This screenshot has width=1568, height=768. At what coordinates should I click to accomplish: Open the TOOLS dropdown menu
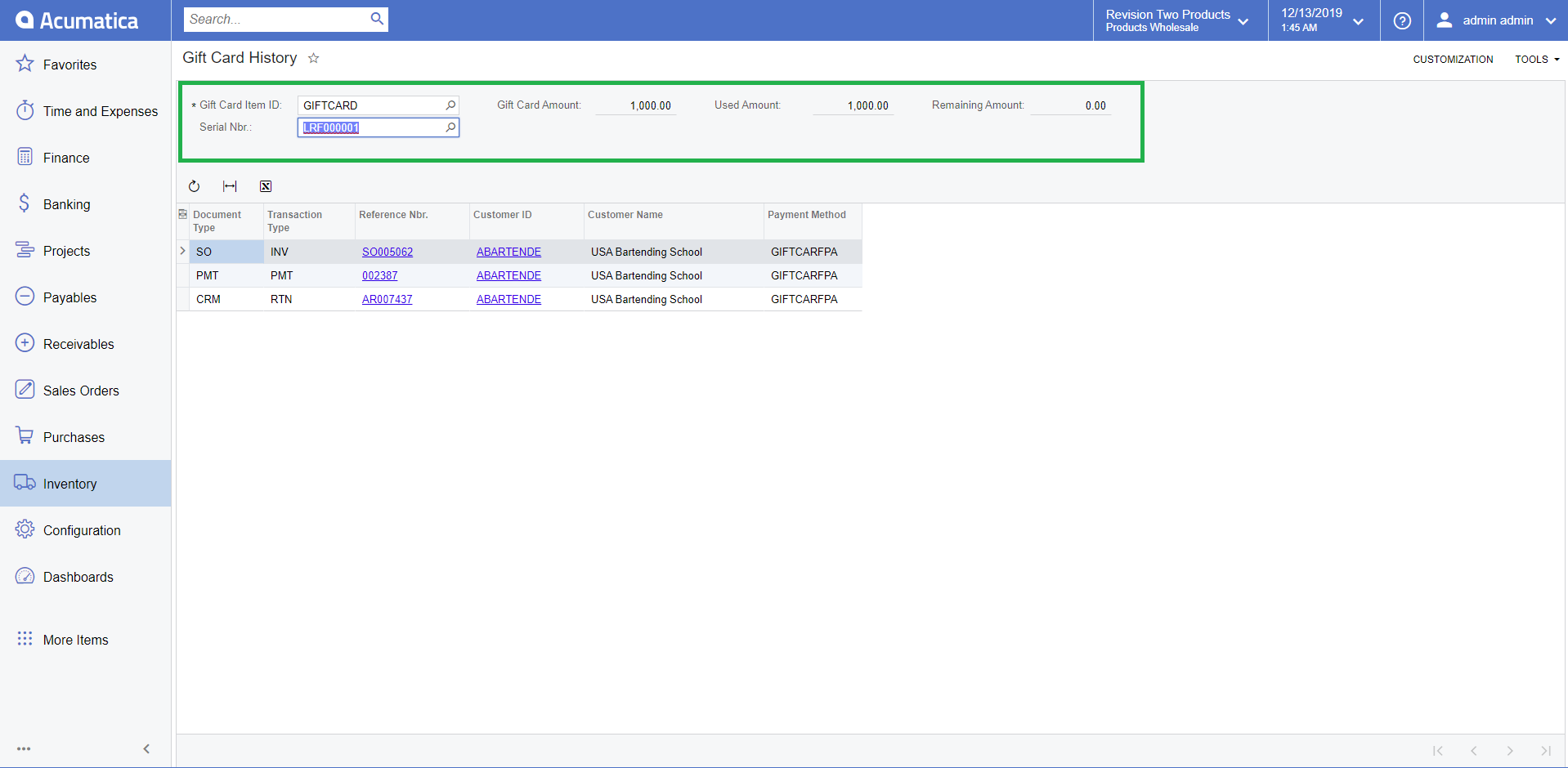[x=1537, y=60]
